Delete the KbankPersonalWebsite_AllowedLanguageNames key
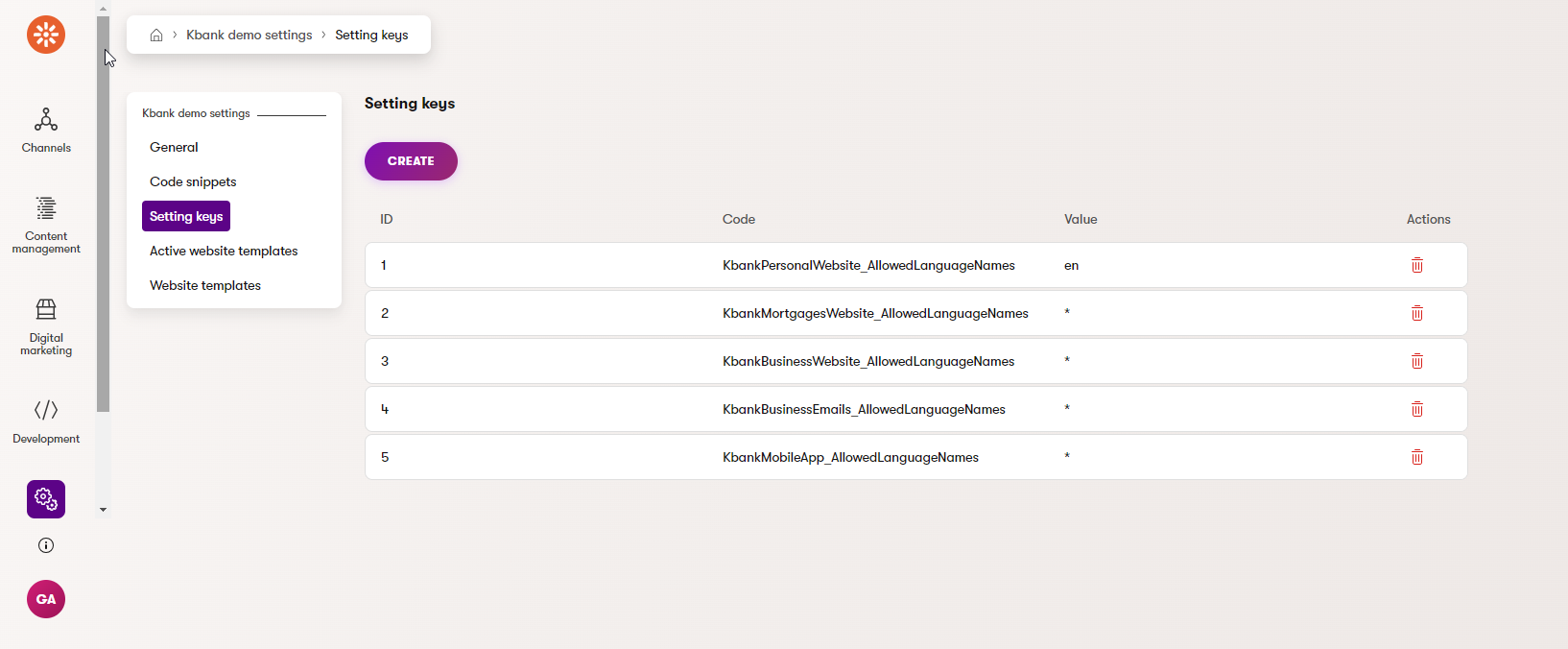The width and height of the screenshot is (1568, 649). [1416, 265]
